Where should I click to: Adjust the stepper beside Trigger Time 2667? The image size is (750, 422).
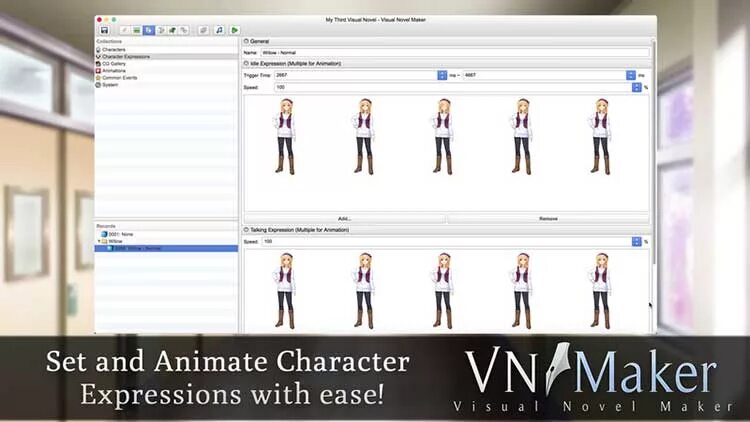click(x=442, y=75)
